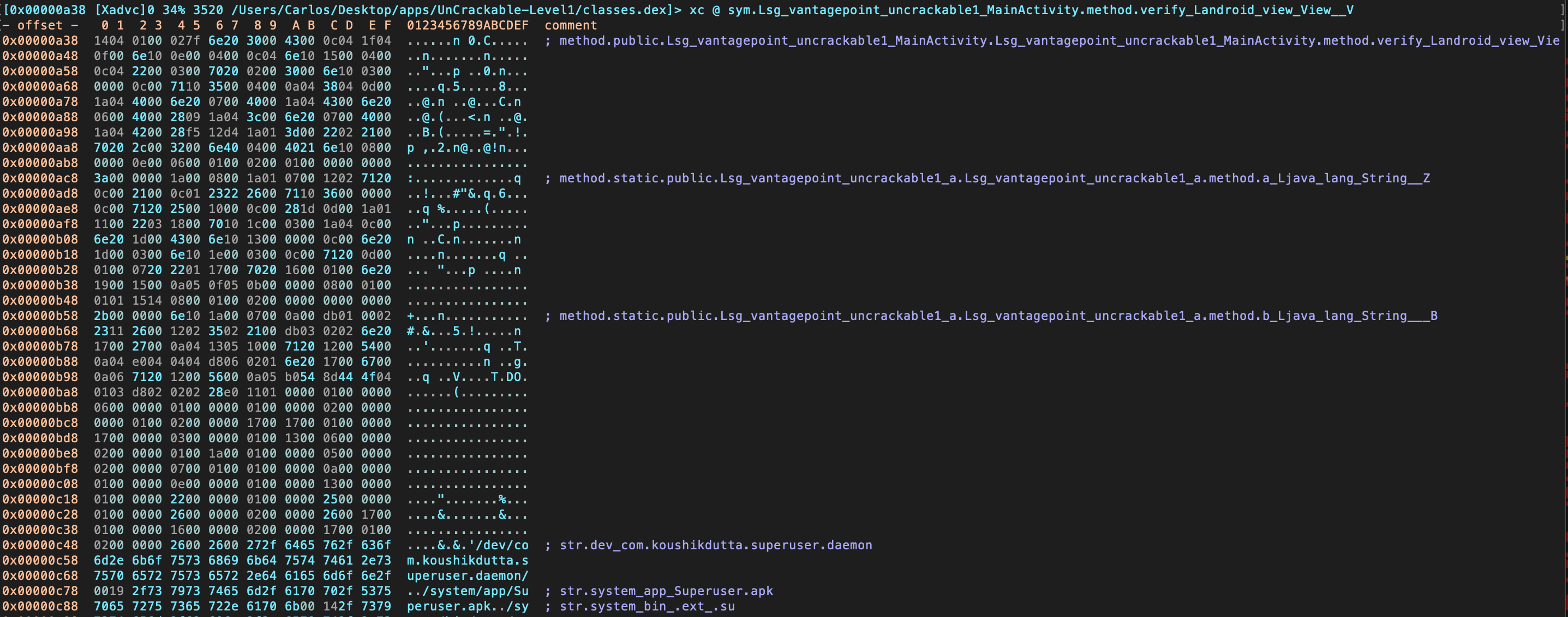
Task: Click ASCII text 'm.koushikdutta.s' in dump
Action: (468, 560)
